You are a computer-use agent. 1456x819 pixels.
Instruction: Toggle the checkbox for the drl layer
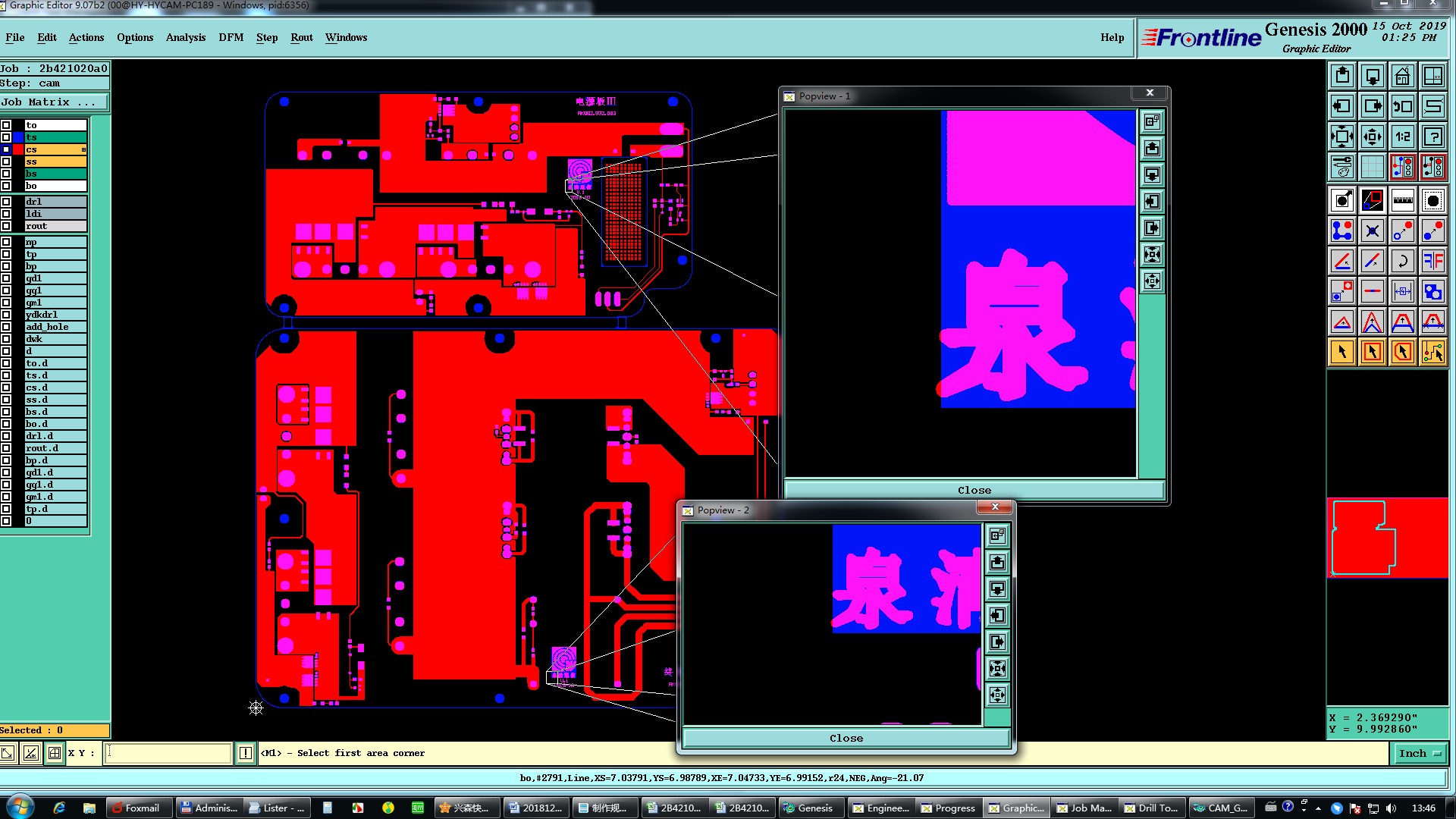coord(6,202)
